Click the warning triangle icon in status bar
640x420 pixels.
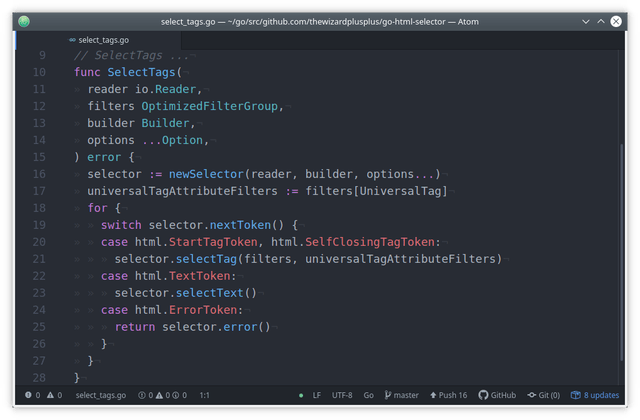coord(50,395)
